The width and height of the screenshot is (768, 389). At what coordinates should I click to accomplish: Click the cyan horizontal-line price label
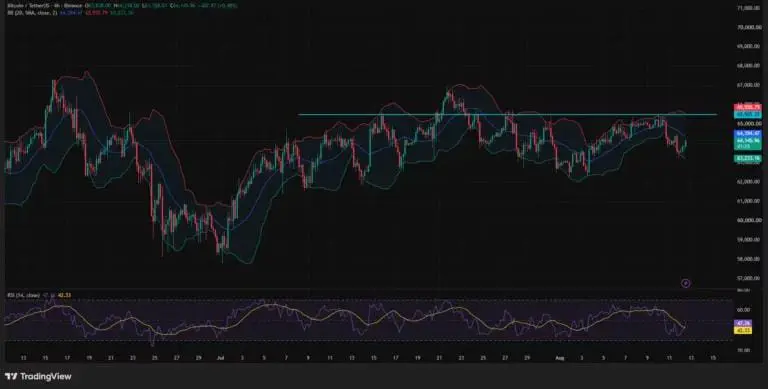coord(747,114)
